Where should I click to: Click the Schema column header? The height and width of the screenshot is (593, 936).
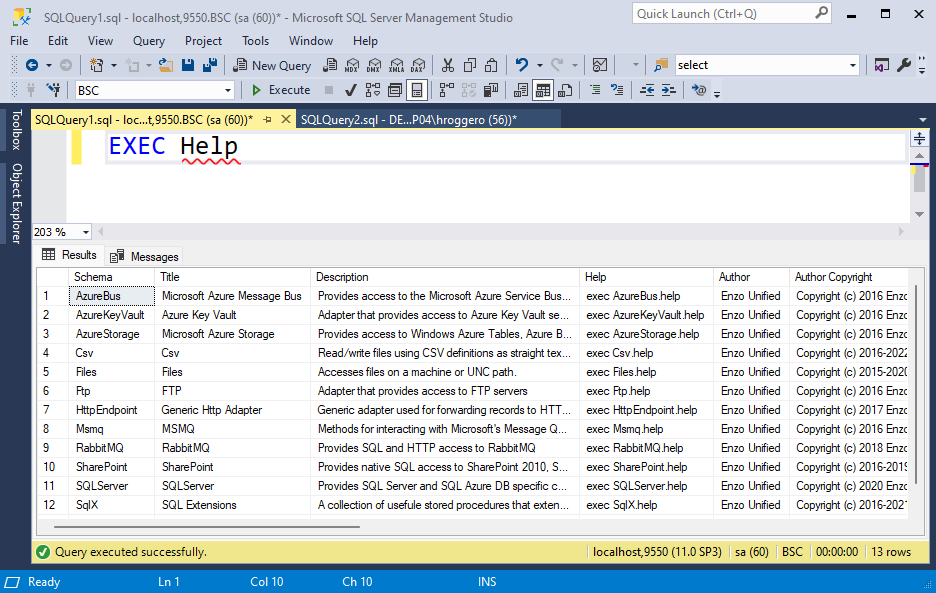[x=112, y=276]
